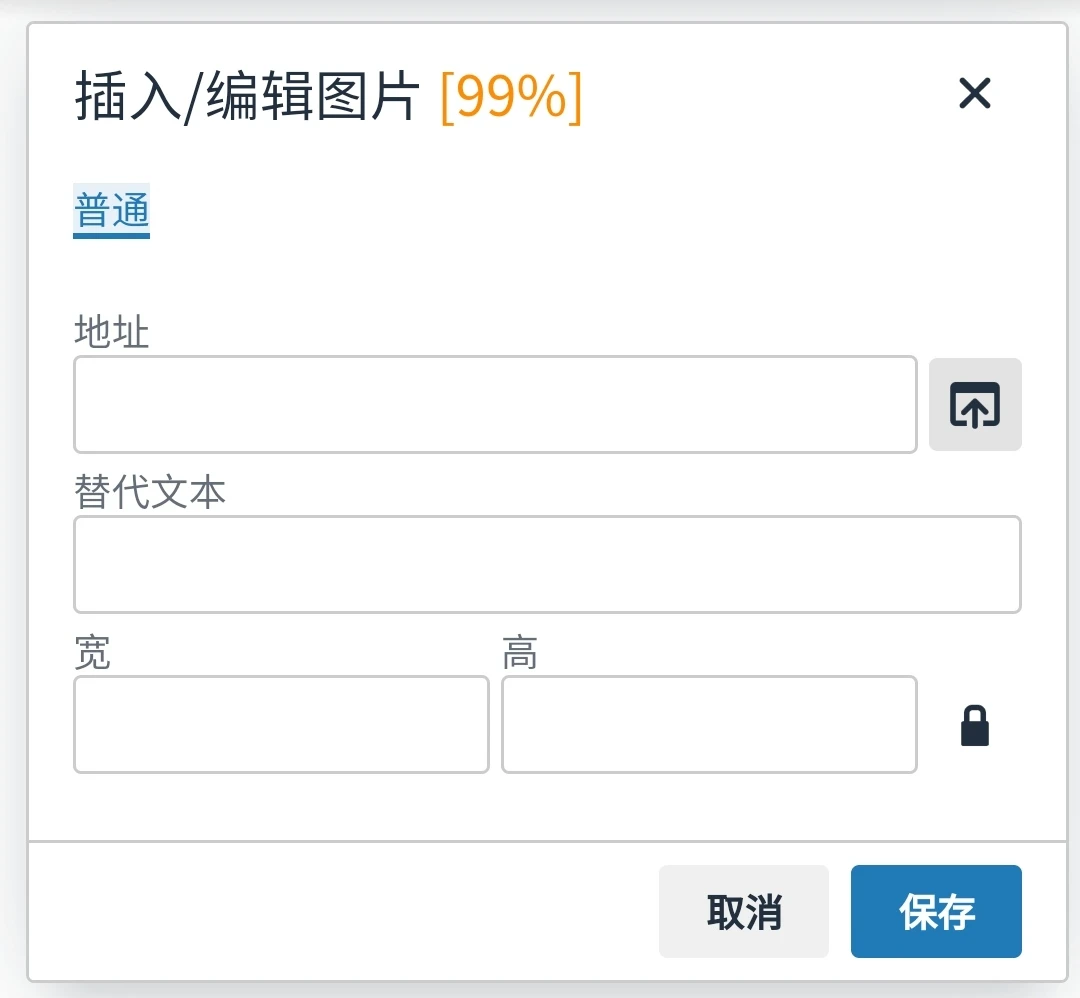Click the 保存 button
Viewport: 1080px width, 998px height.
pos(936,911)
